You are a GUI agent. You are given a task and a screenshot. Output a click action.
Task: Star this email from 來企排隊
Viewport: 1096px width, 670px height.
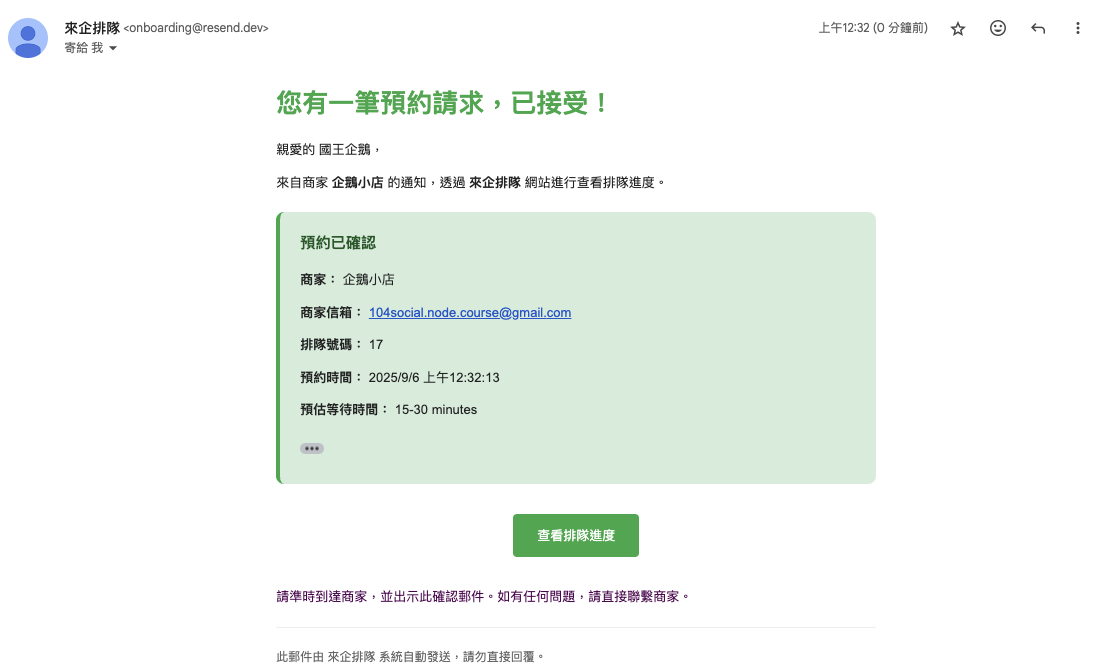pos(958,29)
